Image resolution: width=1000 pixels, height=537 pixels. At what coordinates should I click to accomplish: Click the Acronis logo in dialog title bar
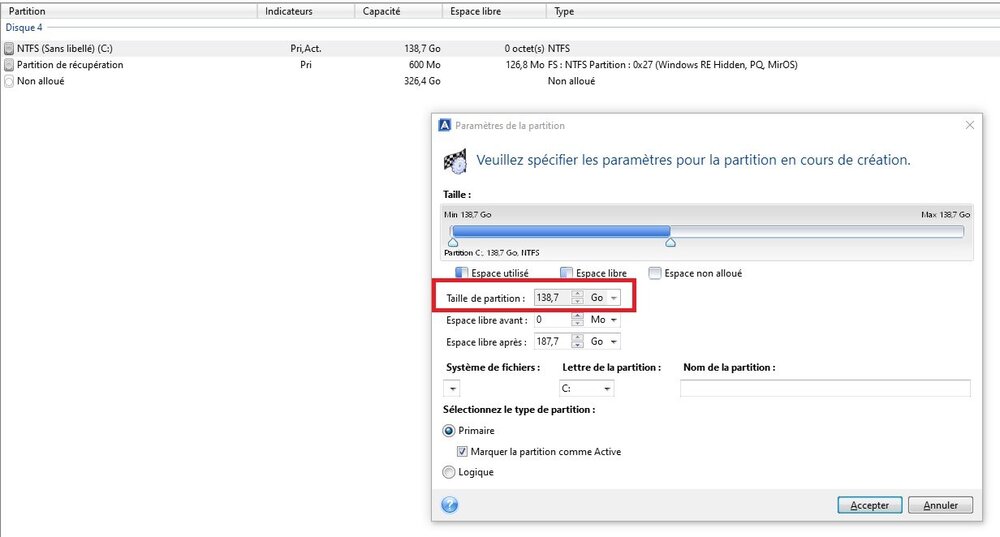point(445,125)
